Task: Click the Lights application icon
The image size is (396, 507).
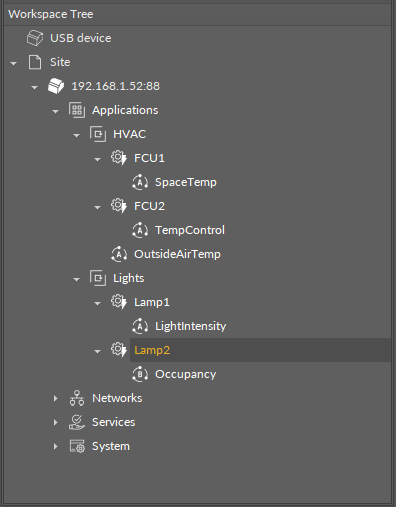Action: (98, 278)
